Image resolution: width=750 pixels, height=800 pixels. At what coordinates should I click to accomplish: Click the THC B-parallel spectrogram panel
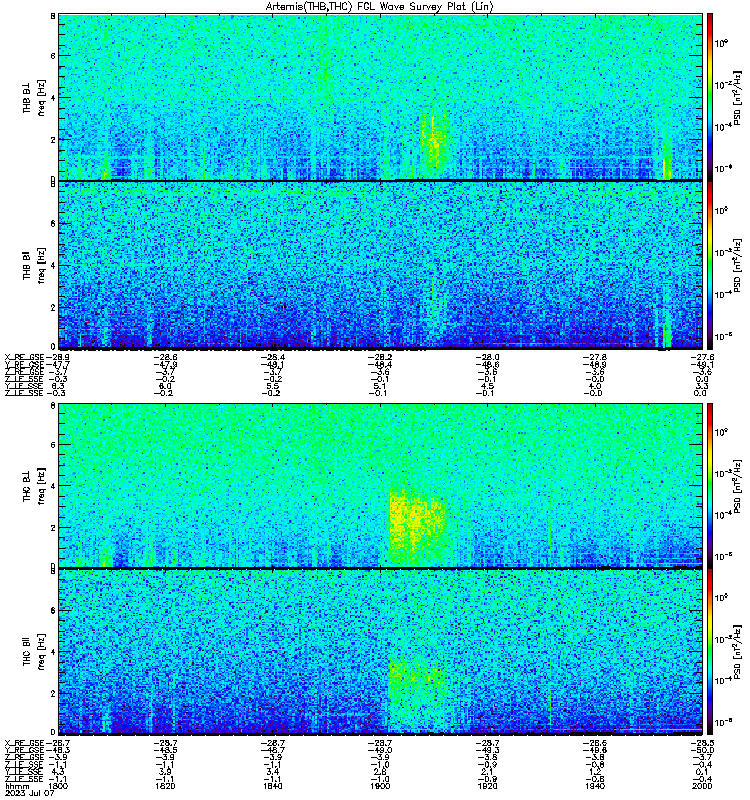click(380, 652)
